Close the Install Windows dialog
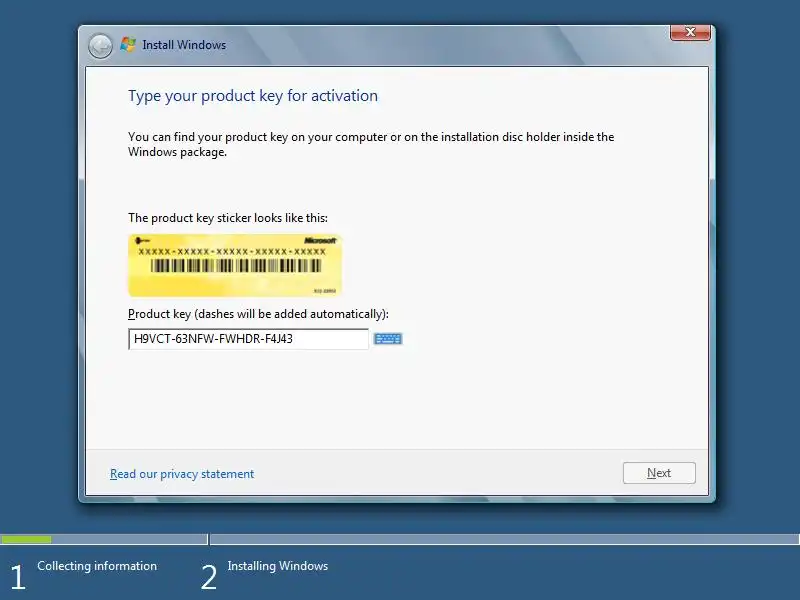 [690, 32]
